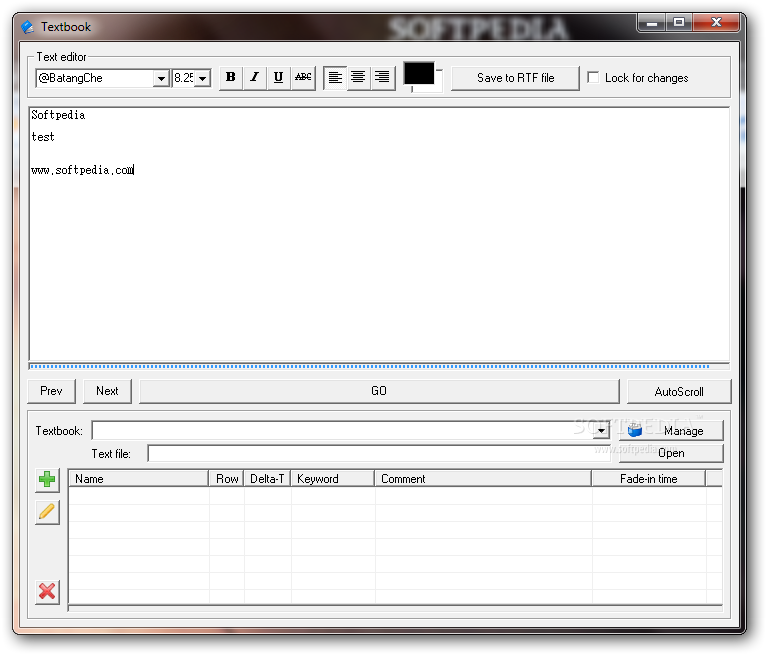Click the www.softpedia.com text line
767x655 pixels.
(82, 170)
